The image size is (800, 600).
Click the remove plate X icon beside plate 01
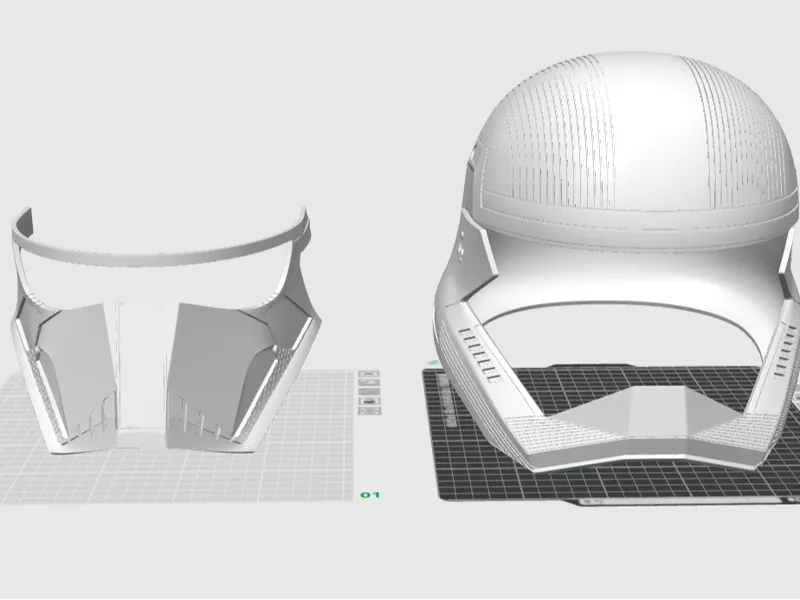tap(368, 374)
